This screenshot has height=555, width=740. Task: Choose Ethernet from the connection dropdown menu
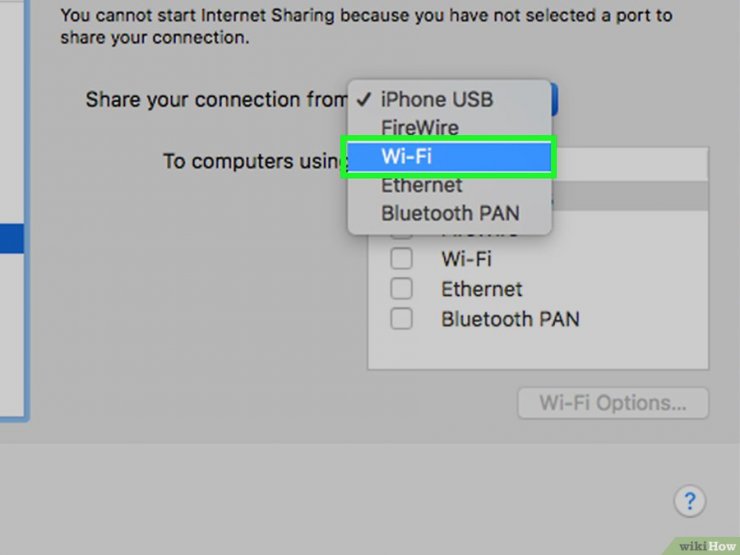click(x=449, y=185)
